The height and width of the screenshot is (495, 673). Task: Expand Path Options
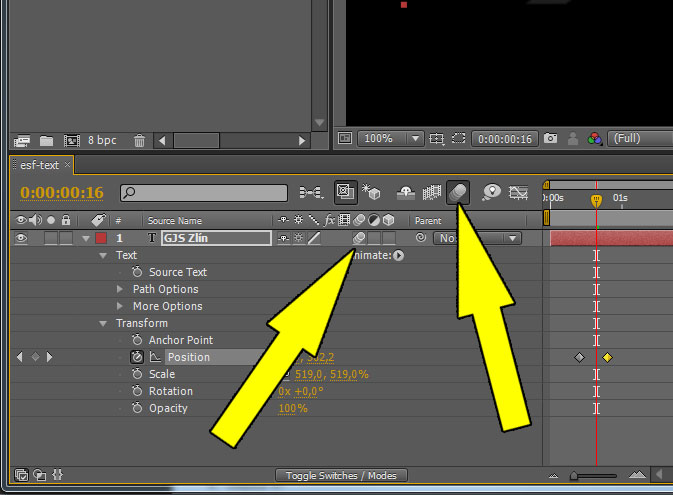120,289
